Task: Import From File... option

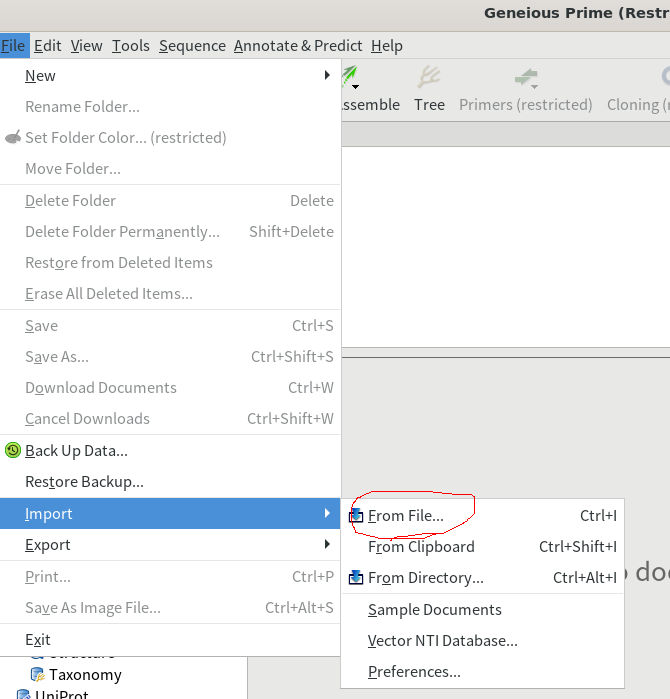Action: 482,516
